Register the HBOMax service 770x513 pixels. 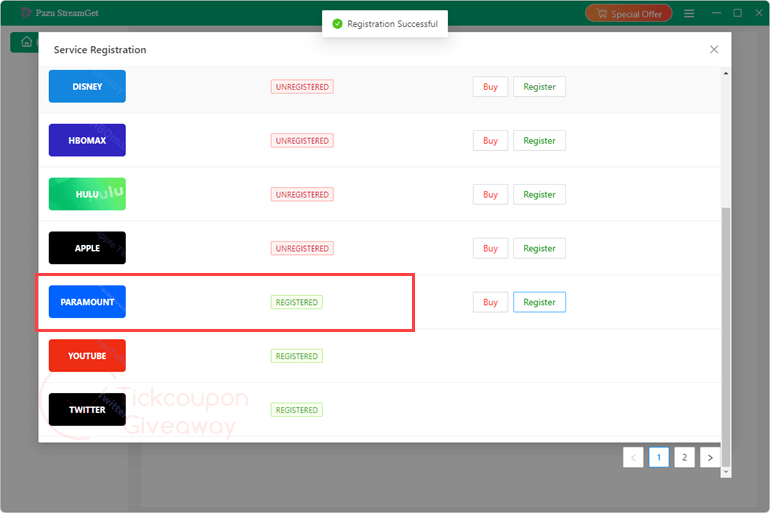[539, 140]
